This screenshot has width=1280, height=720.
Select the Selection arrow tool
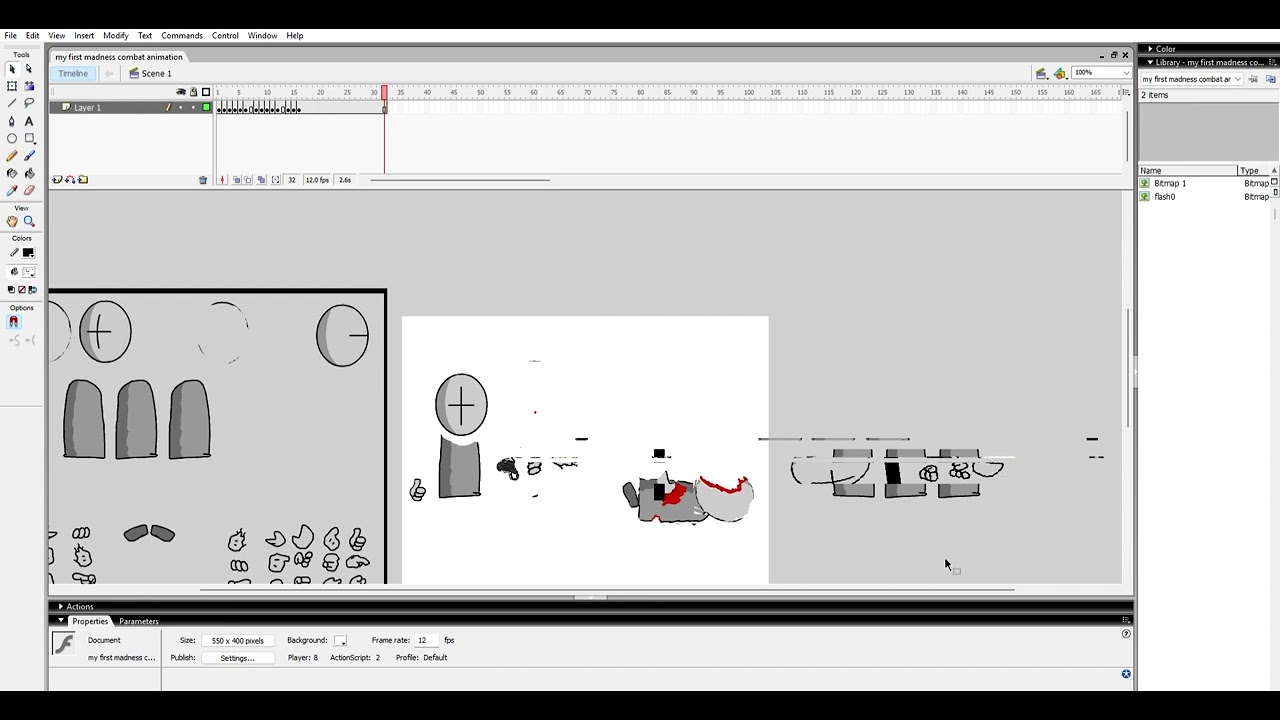(x=12, y=69)
